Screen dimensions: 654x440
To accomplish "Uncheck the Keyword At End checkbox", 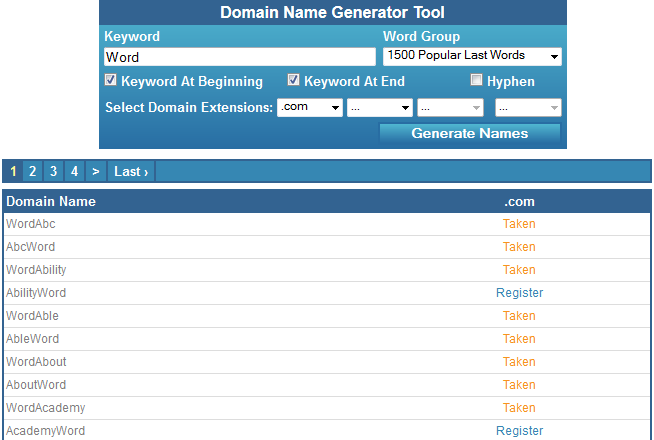I will [293, 80].
